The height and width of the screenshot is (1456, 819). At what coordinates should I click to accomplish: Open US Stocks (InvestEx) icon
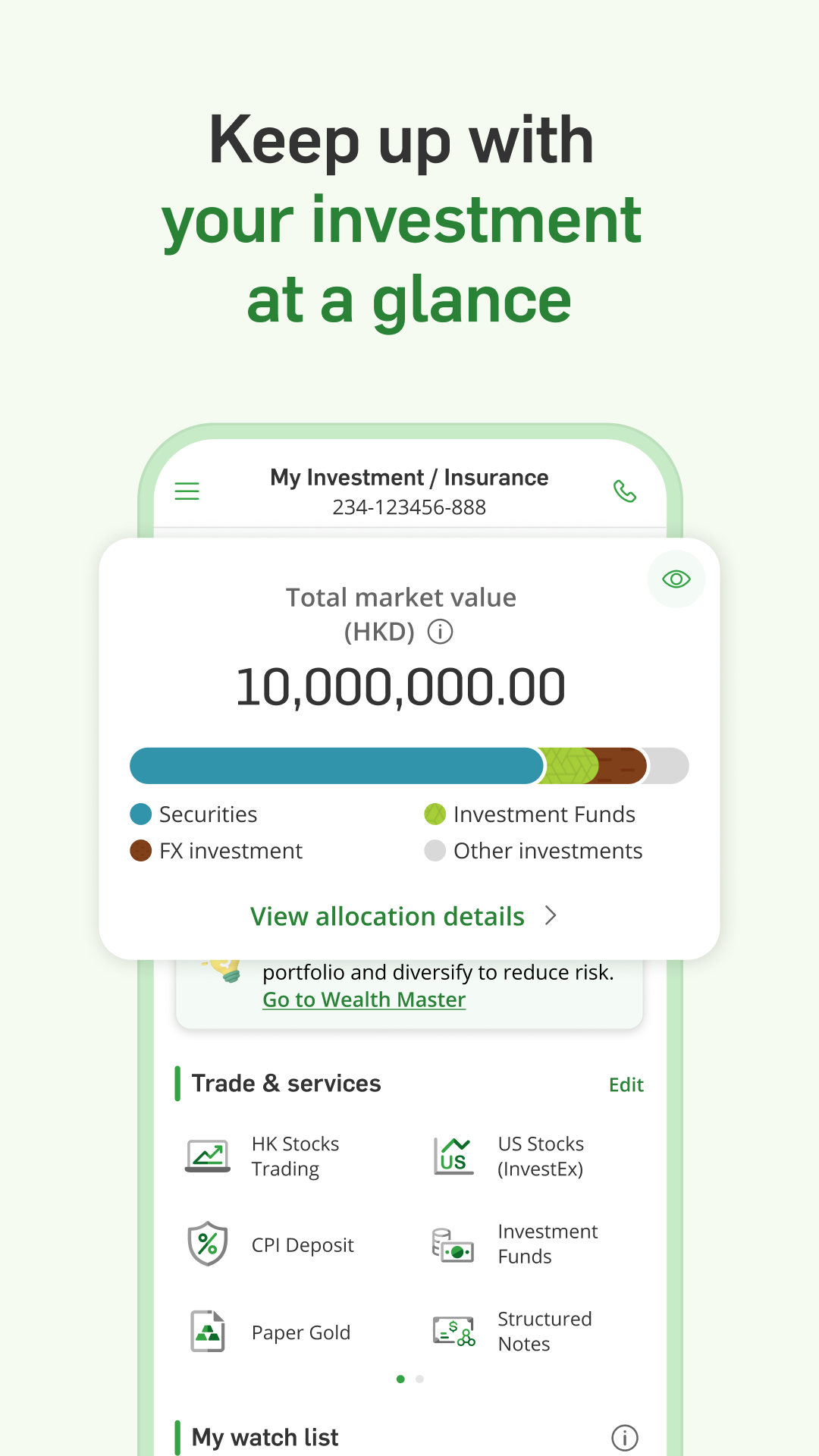(453, 1156)
